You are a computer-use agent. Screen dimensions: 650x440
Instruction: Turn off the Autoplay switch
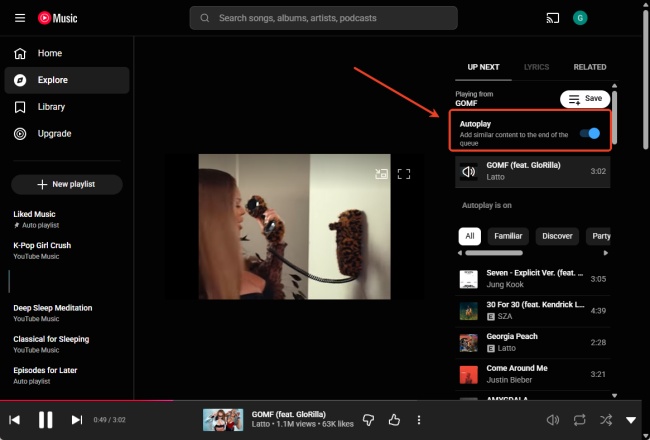589,133
